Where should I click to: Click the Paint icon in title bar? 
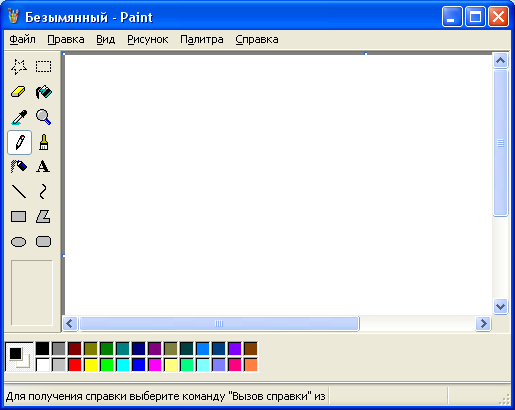[x=14, y=17]
